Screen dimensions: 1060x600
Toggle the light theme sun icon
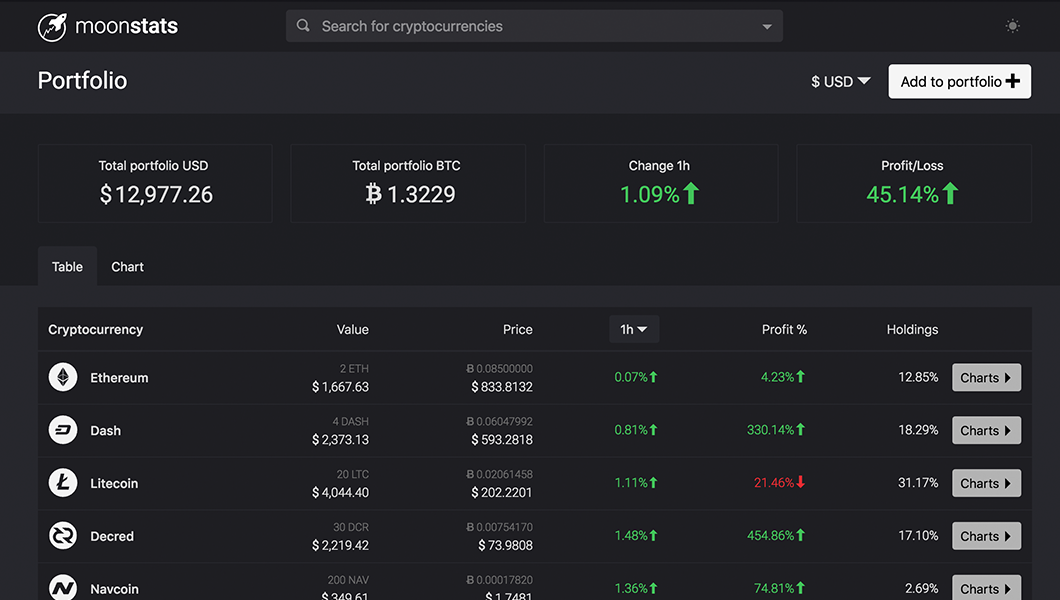1012,25
